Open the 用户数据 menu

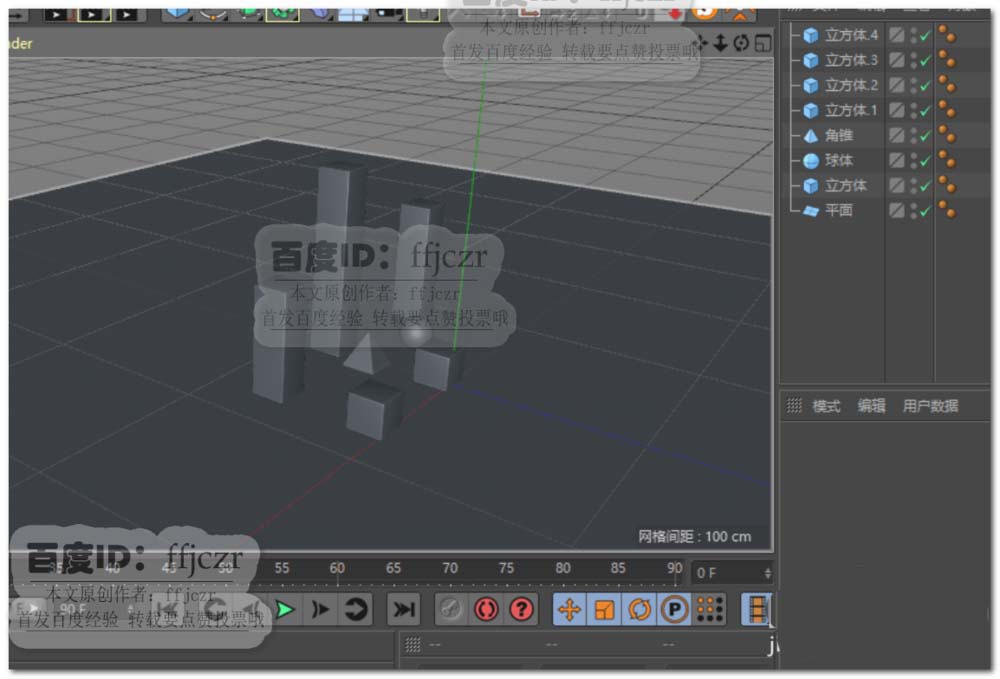(x=930, y=406)
